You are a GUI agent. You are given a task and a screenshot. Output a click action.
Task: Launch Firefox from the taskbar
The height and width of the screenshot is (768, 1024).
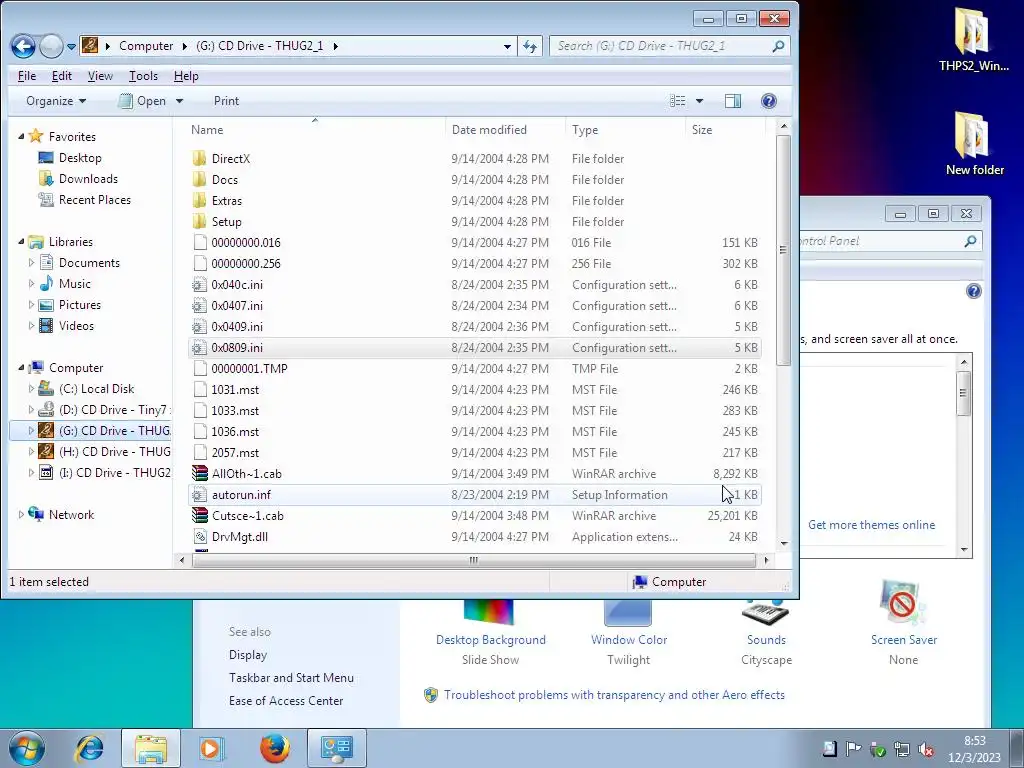tap(275, 748)
